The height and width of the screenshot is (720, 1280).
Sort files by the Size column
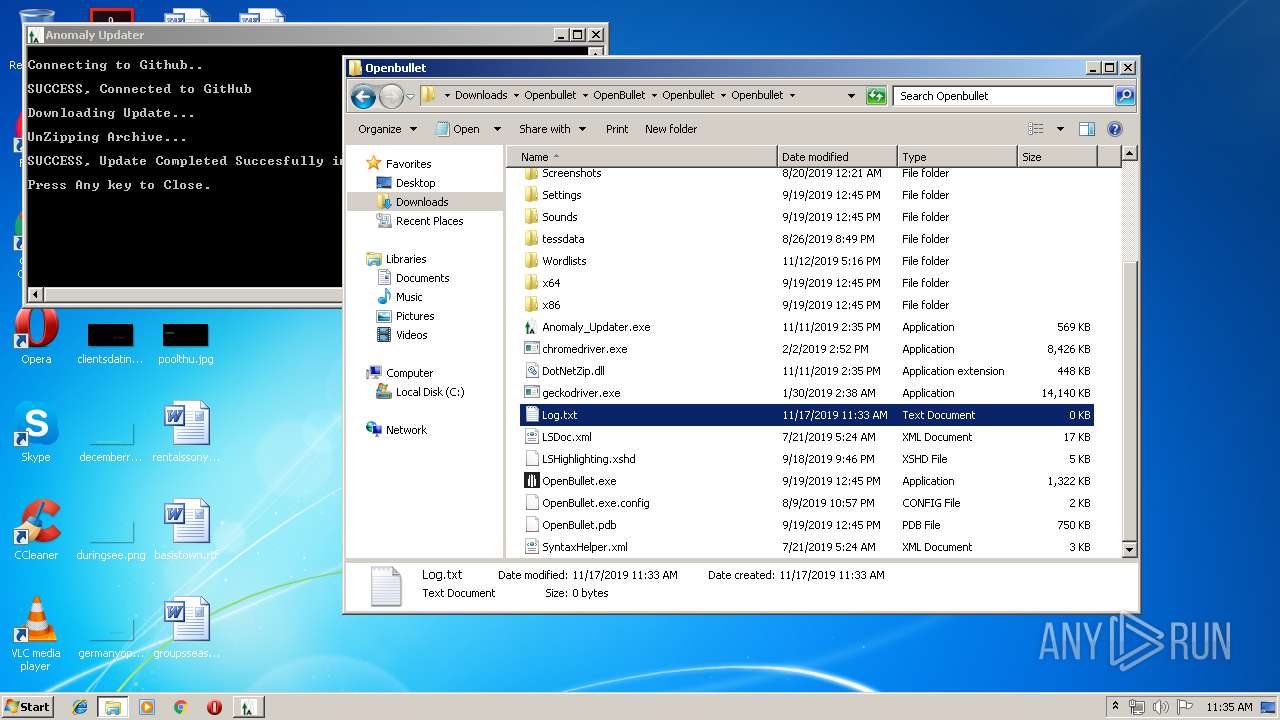[1057, 157]
